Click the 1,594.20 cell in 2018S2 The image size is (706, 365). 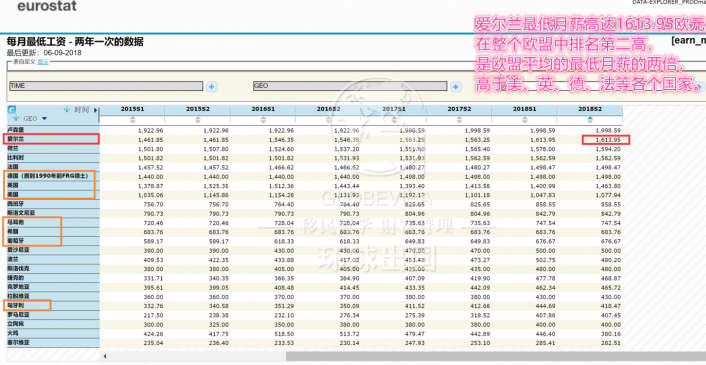(608, 149)
